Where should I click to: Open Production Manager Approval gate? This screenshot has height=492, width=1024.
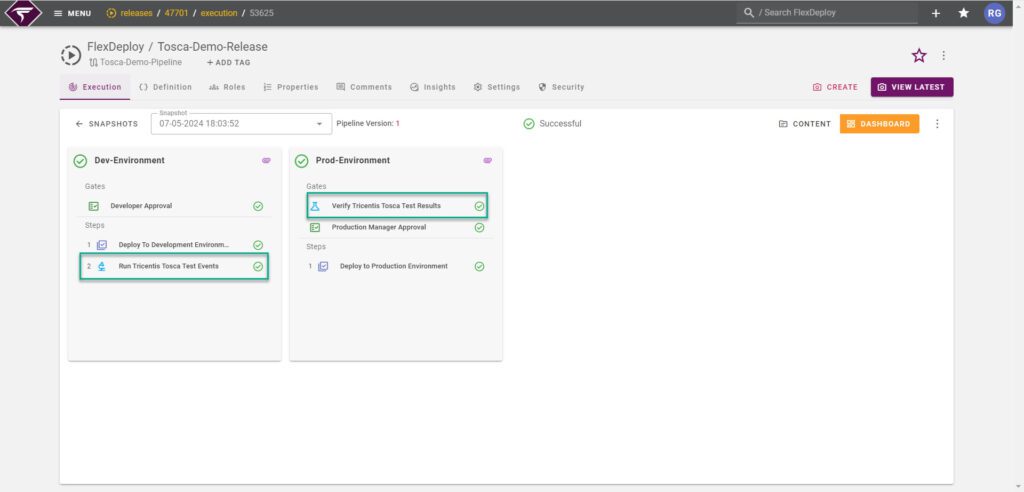coord(379,227)
